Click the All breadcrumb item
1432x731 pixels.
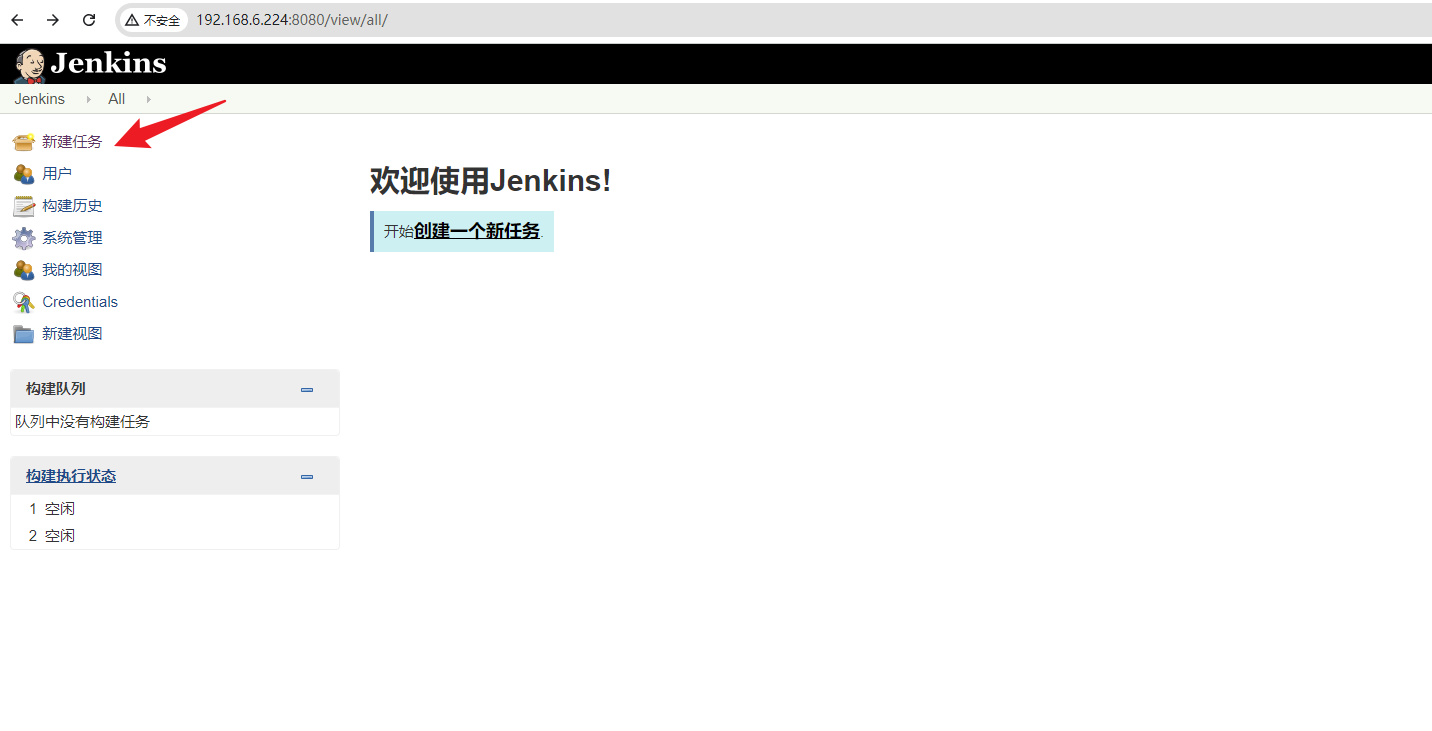[117, 99]
